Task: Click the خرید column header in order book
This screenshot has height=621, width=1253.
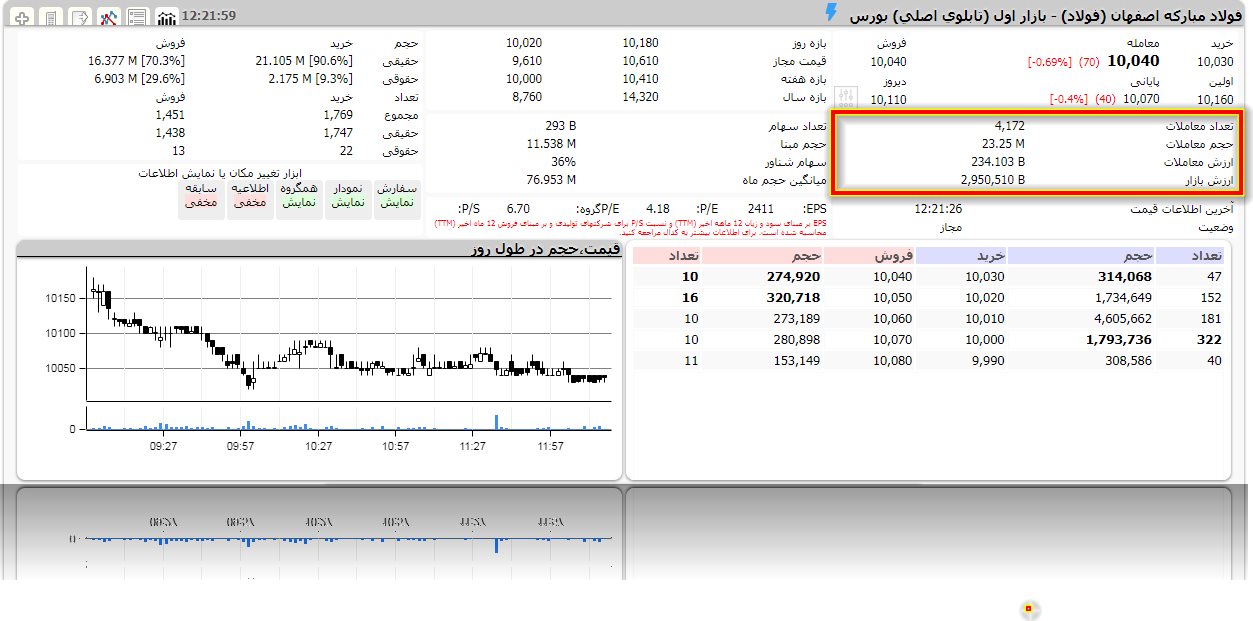Action: point(960,256)
